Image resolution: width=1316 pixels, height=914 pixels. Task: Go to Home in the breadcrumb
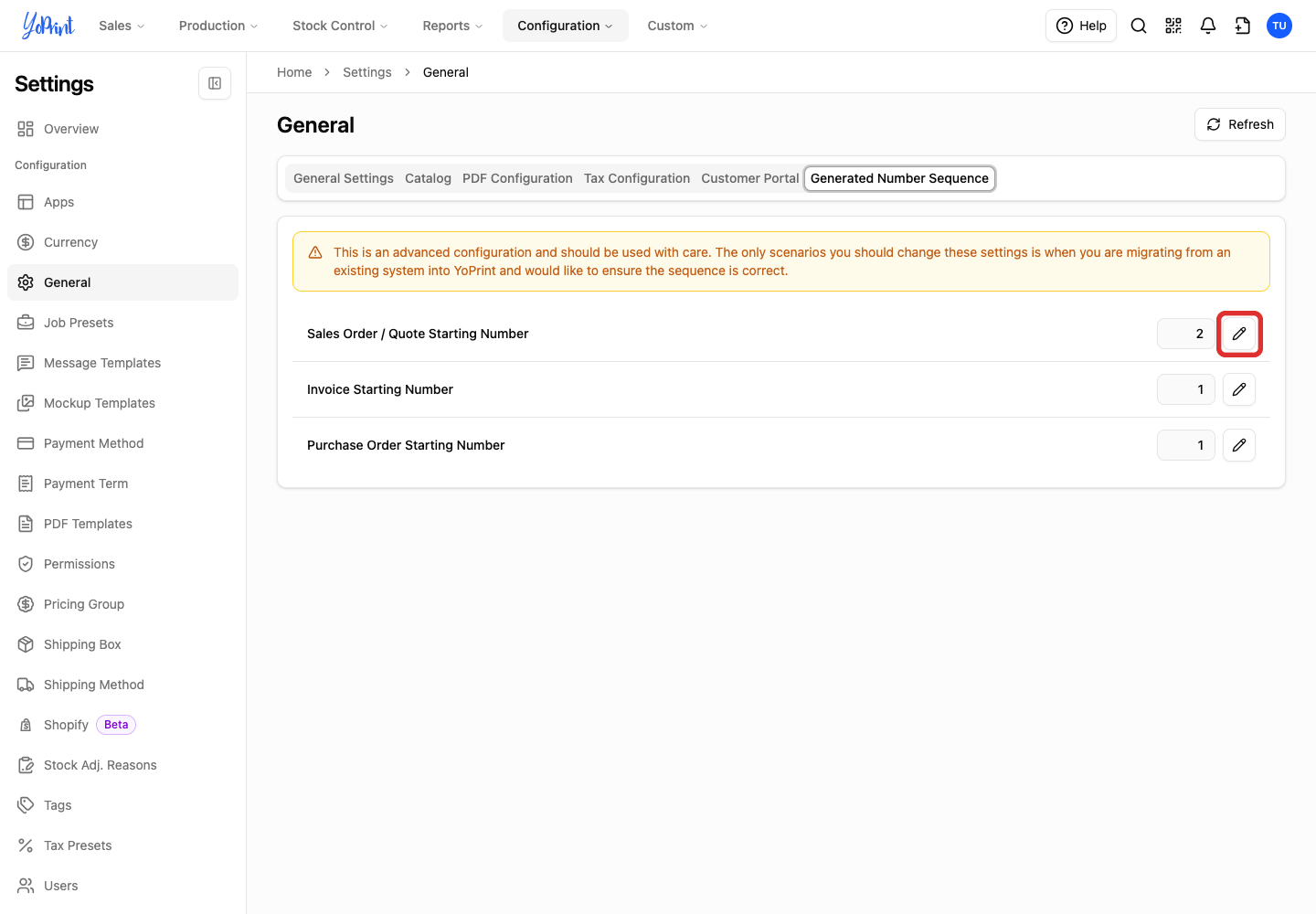[x=294, y=72]
